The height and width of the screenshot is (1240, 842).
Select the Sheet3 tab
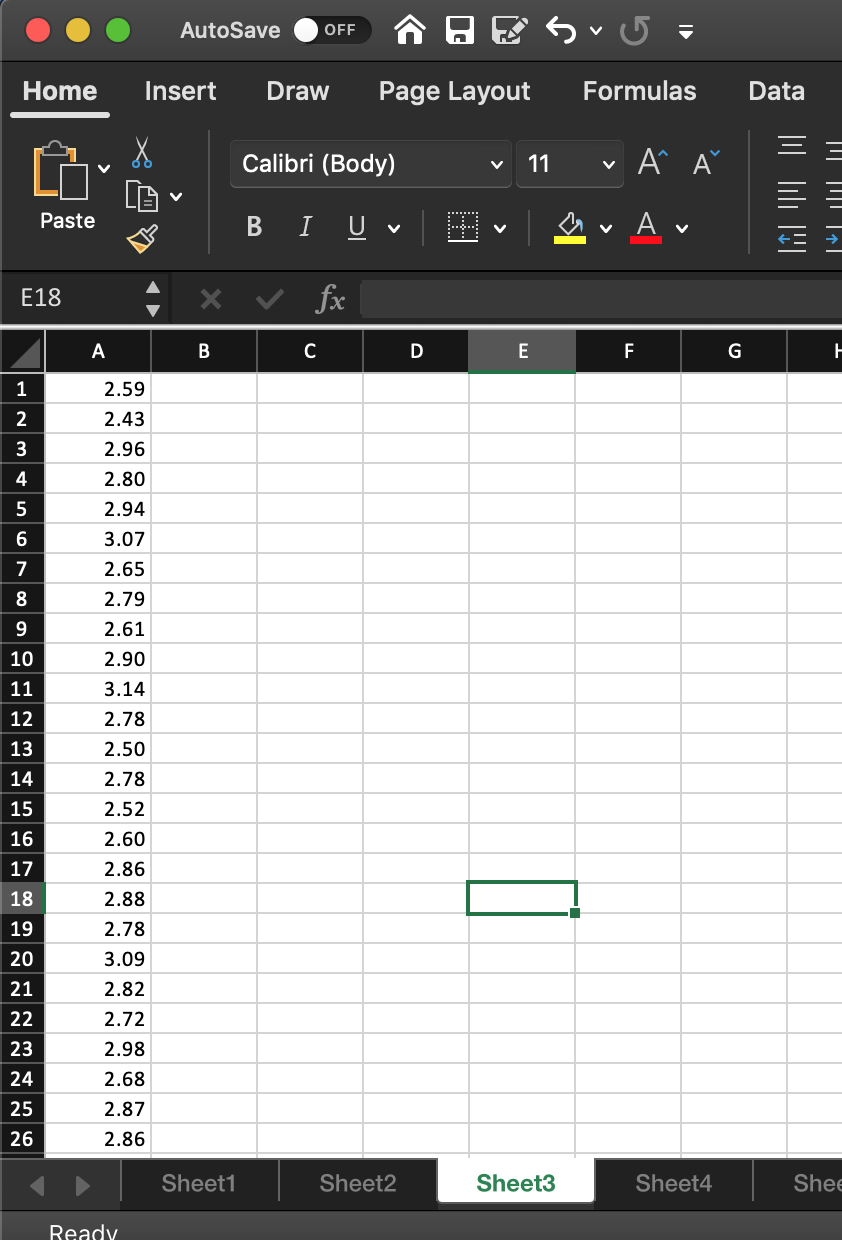point(516,1183)
